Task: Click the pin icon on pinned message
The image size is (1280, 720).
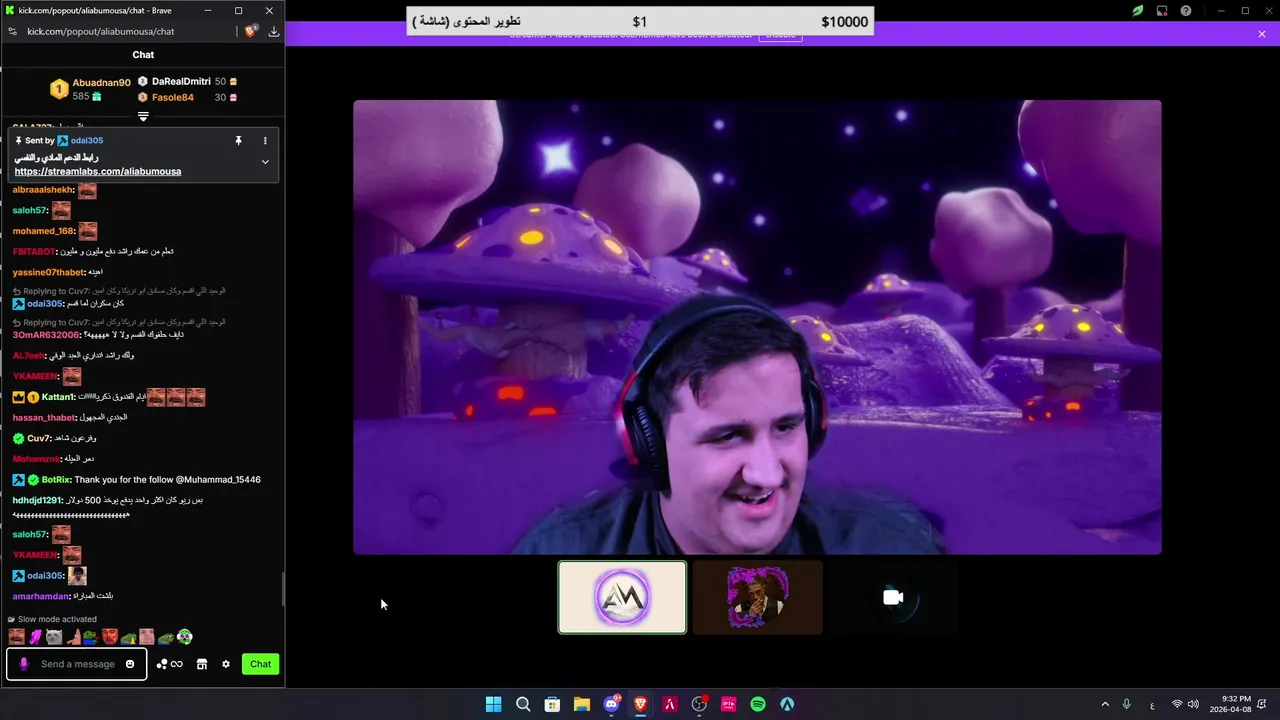Action: click(238, 141)
